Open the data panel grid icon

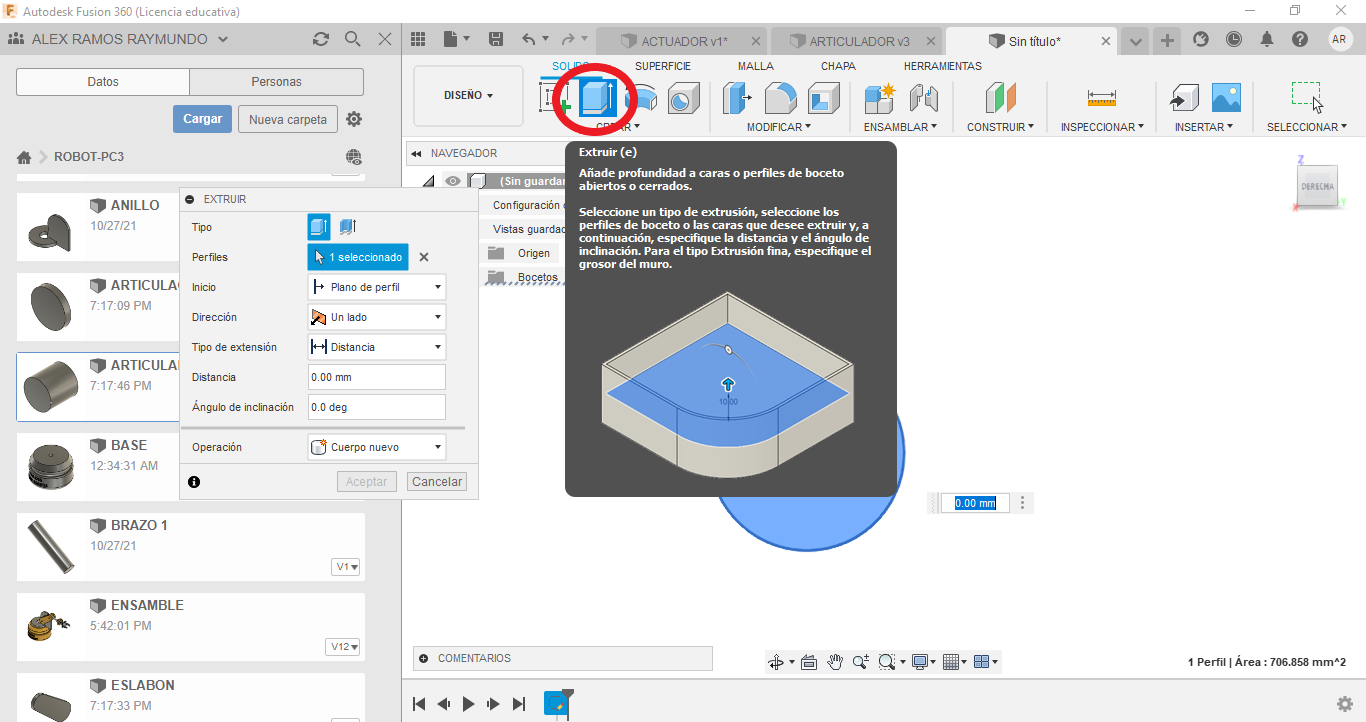(418, 39)
